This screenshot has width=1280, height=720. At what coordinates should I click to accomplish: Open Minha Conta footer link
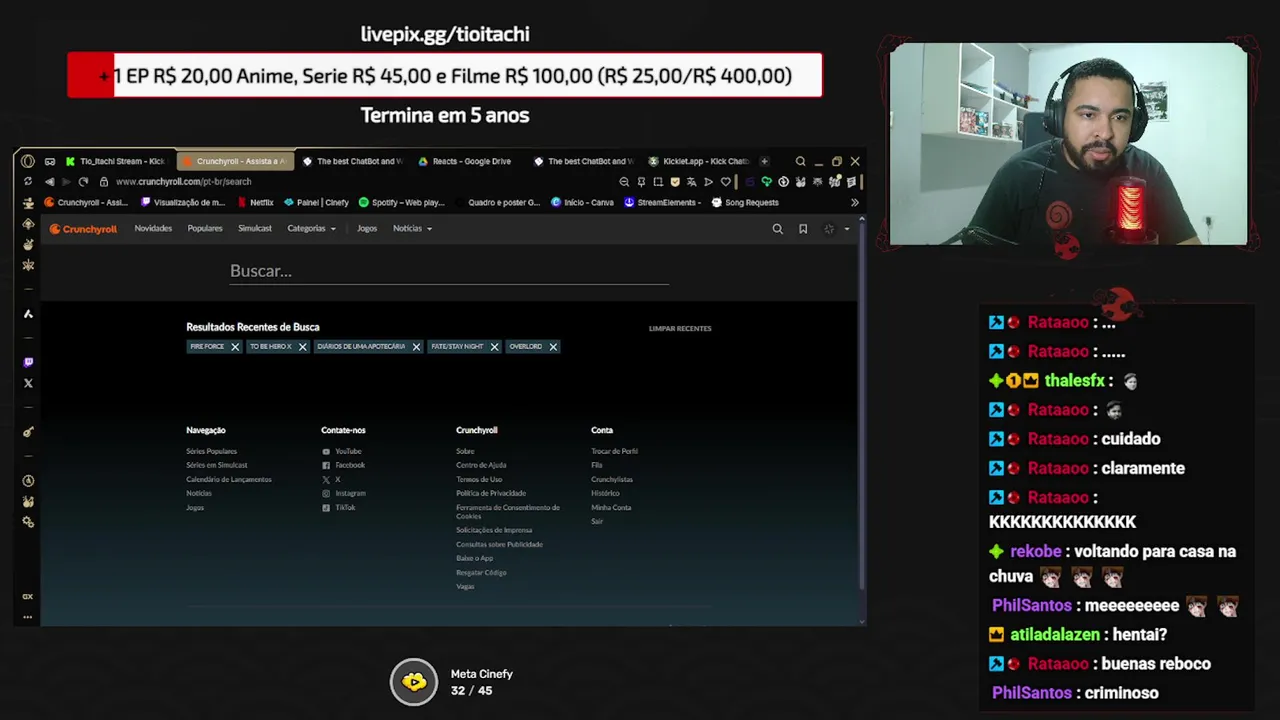tap(611, 507)
